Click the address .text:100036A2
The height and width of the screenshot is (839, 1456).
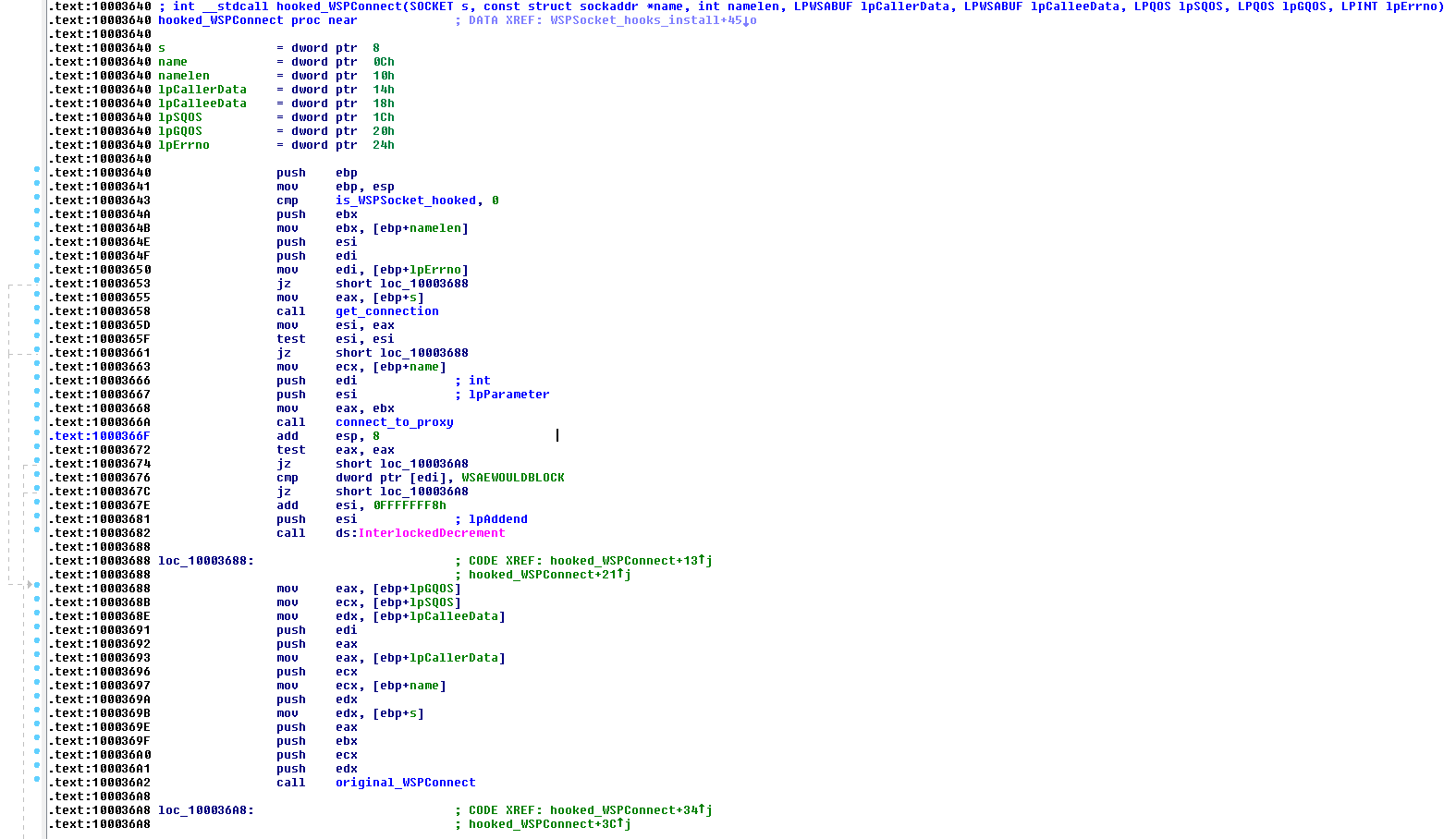[100, 783]
